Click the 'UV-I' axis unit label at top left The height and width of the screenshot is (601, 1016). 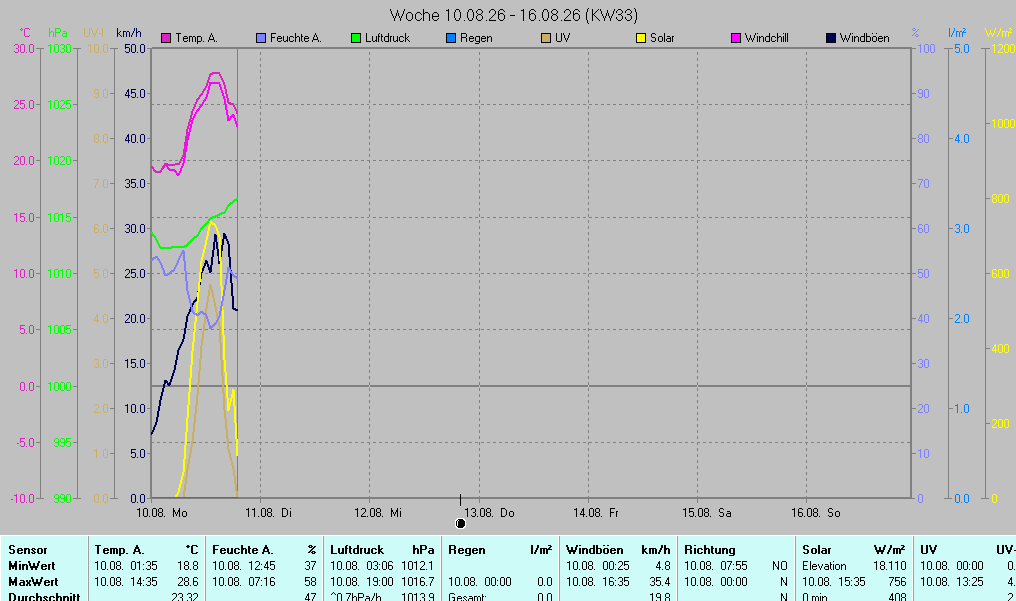[93, 32]
